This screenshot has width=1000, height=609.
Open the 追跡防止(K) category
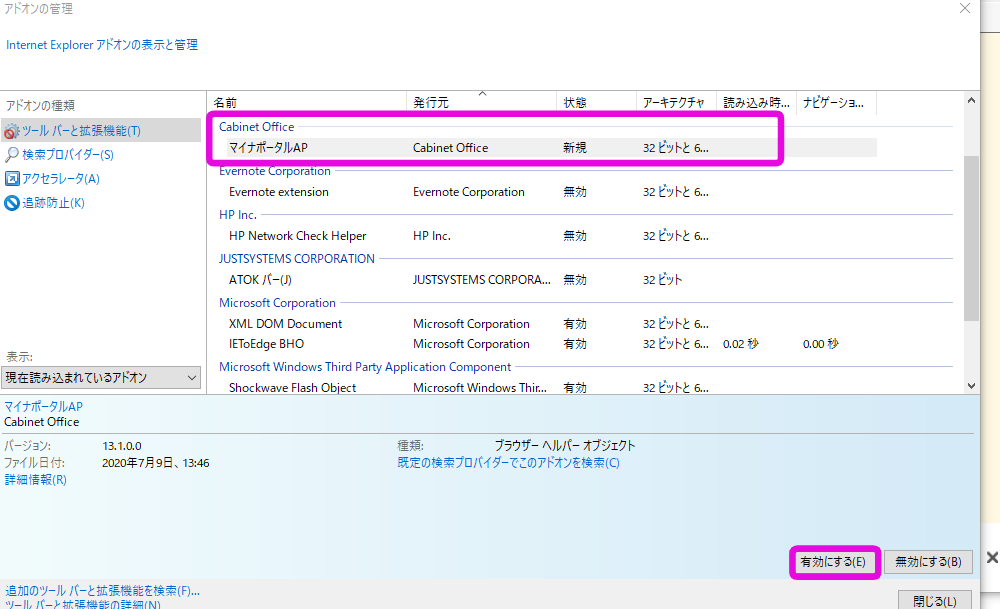tap(54, 203)
